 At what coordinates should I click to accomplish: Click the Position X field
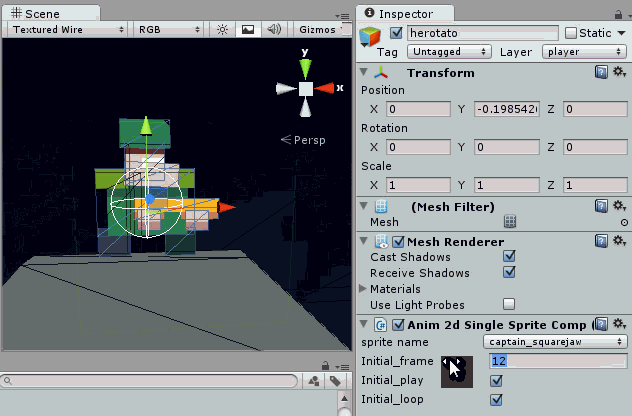(x=418, y=109)
